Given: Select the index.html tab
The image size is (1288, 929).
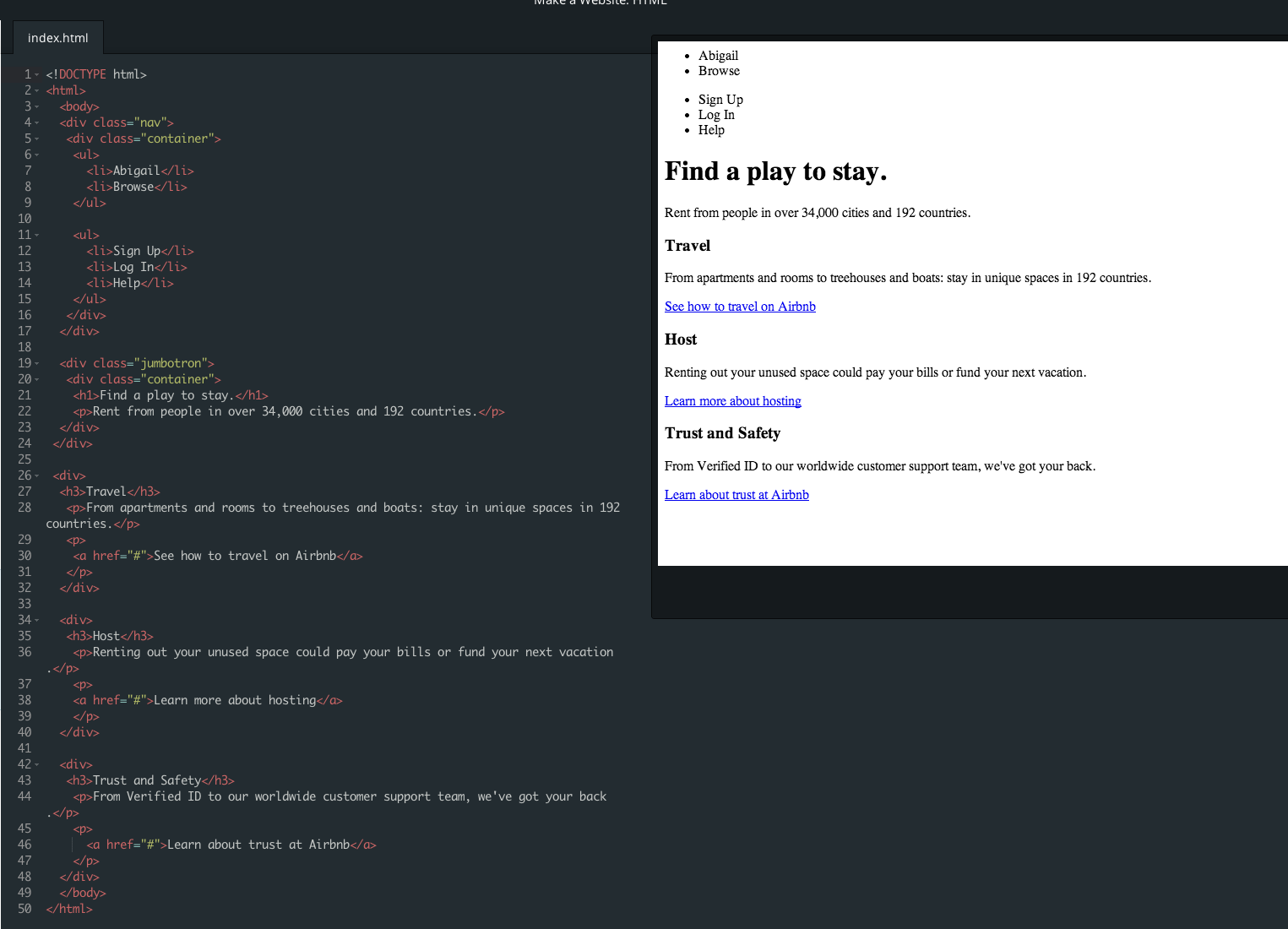Looking at the screenshot, I should pyautogui.click(x=57, y=38).
